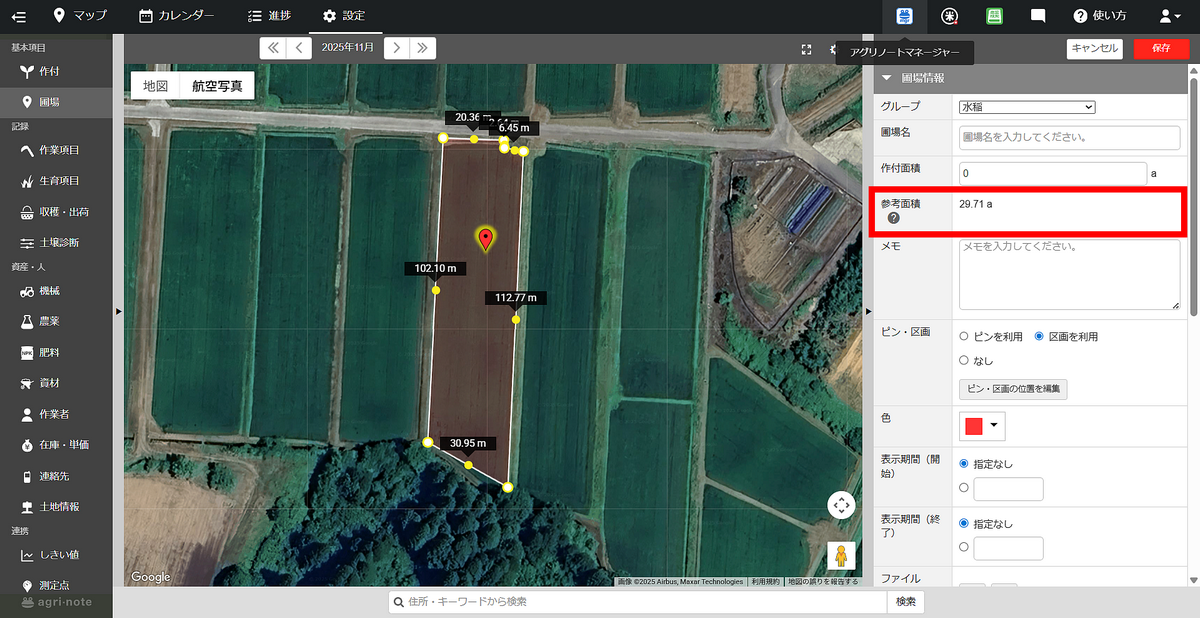This screenshot has height=618, width=1200.
Task: Switch map to 地図 view
Action: pos(155,86)
